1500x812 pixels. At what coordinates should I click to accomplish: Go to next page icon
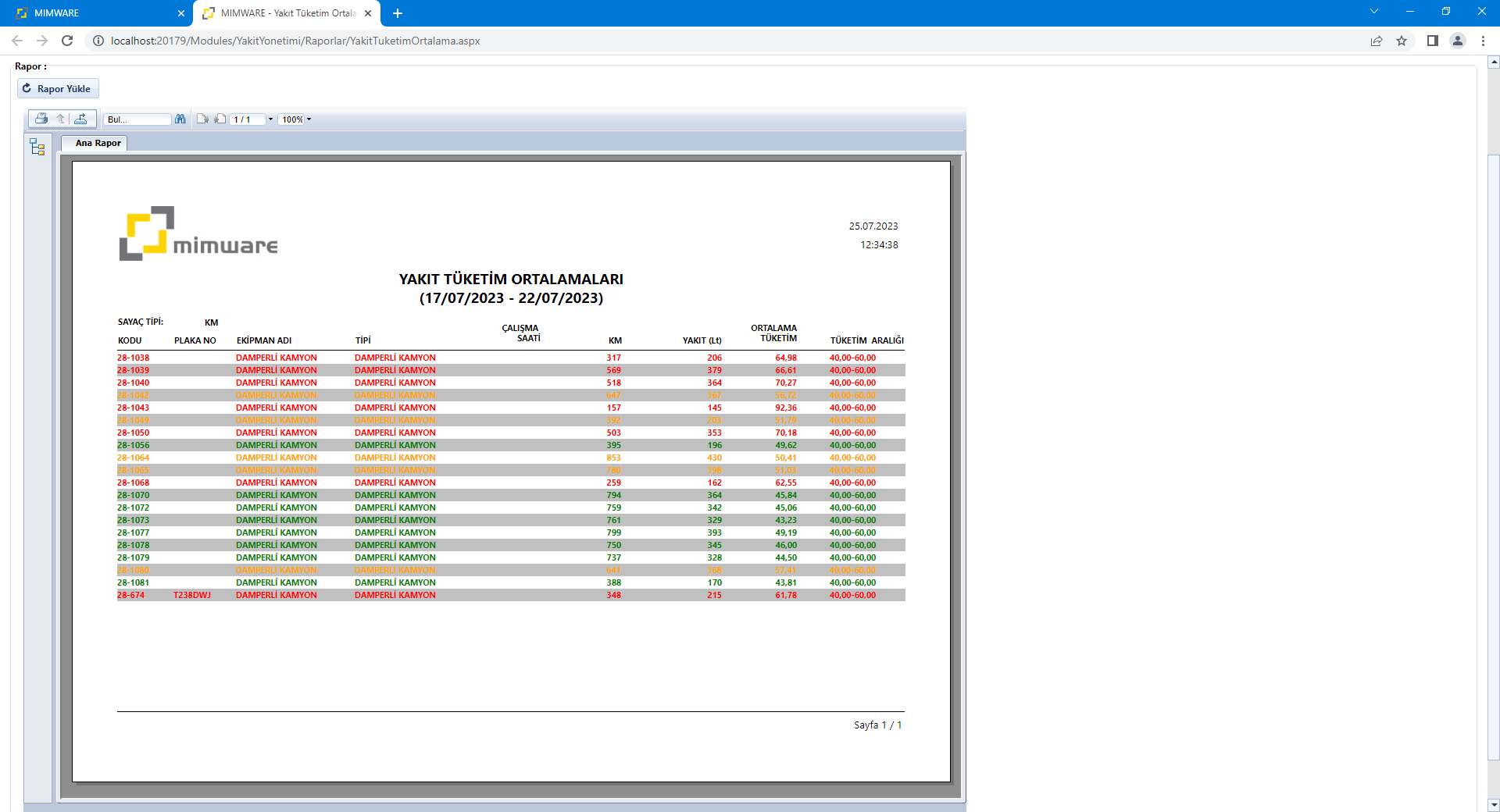(x=220, y=119)
